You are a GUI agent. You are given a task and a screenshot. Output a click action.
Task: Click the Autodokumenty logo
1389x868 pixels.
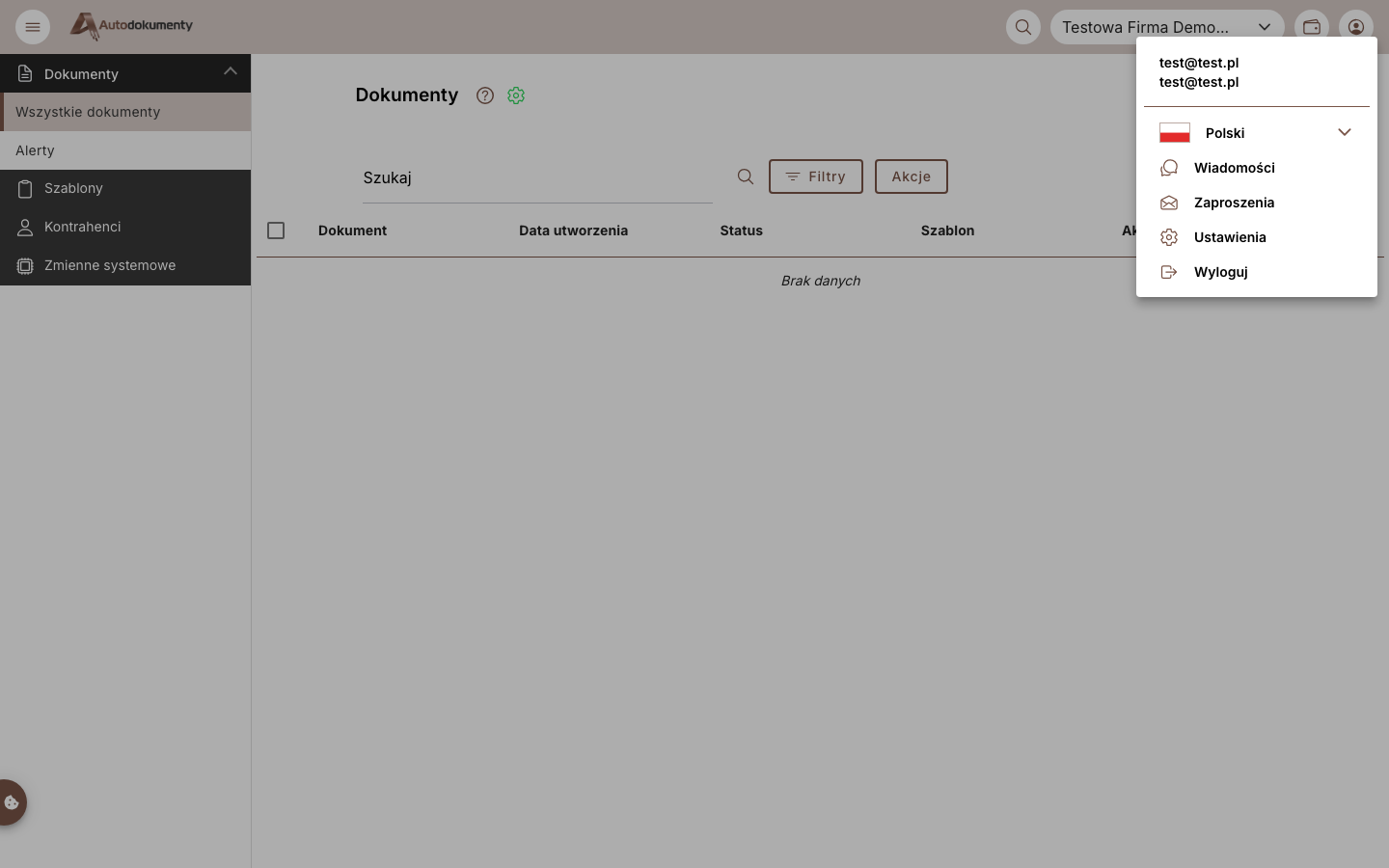pos(131,26)
